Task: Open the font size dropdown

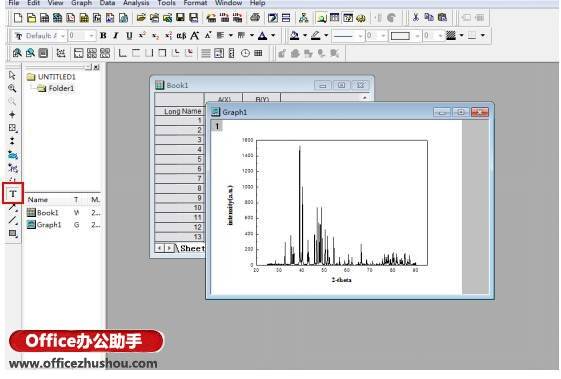Action: pos(92,36)
